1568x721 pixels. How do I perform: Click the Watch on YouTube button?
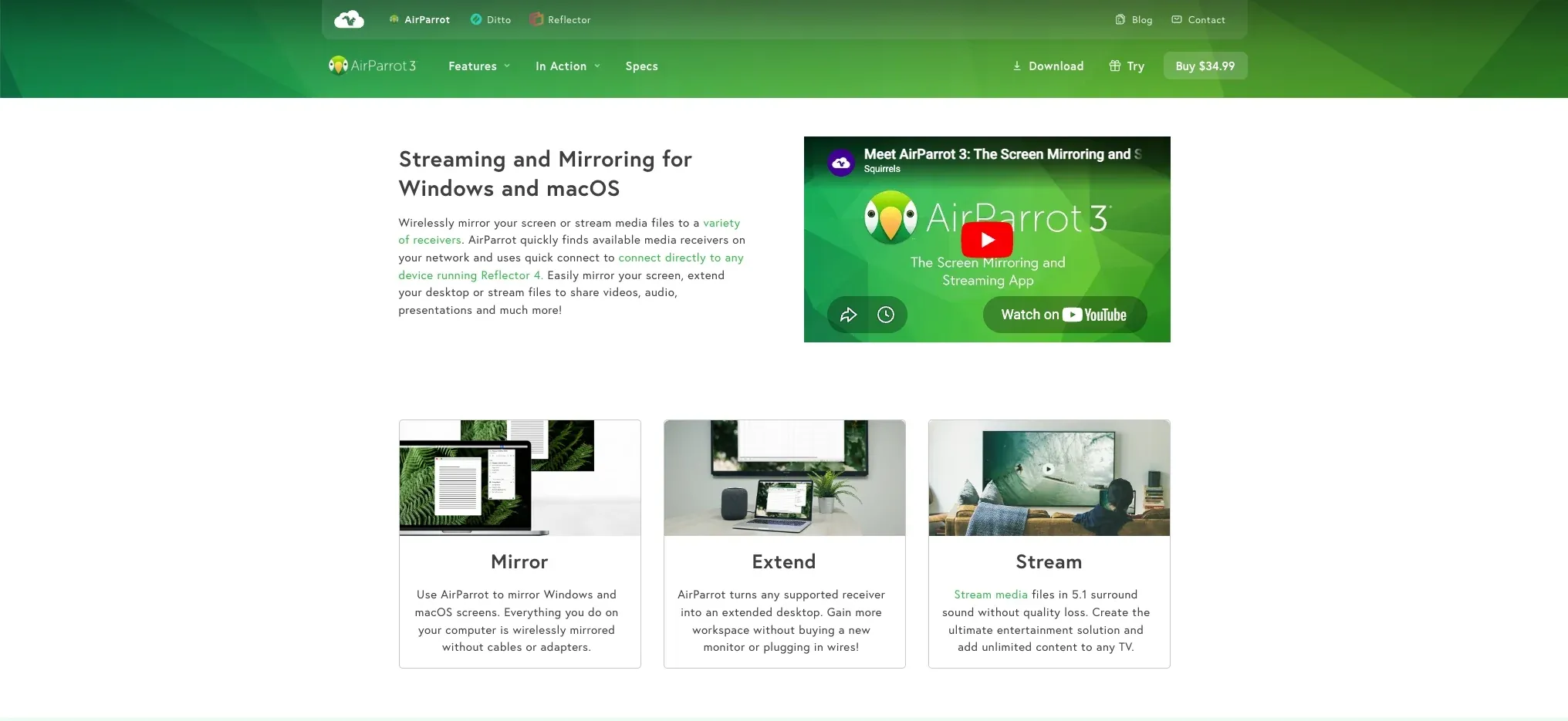point(1064,315)
